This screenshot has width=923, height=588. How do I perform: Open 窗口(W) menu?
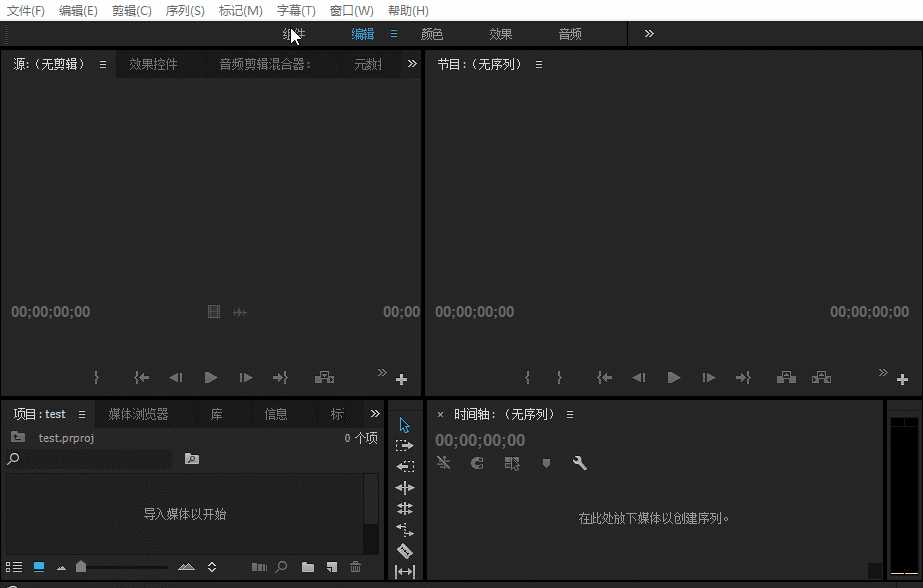[x=351, y=11]
